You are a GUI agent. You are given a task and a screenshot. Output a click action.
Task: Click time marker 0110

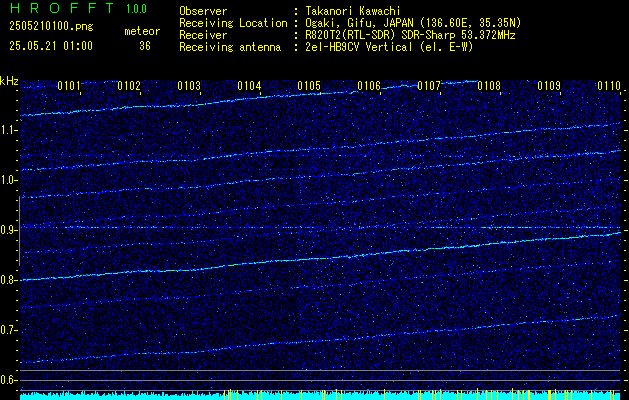click(609, 85)
